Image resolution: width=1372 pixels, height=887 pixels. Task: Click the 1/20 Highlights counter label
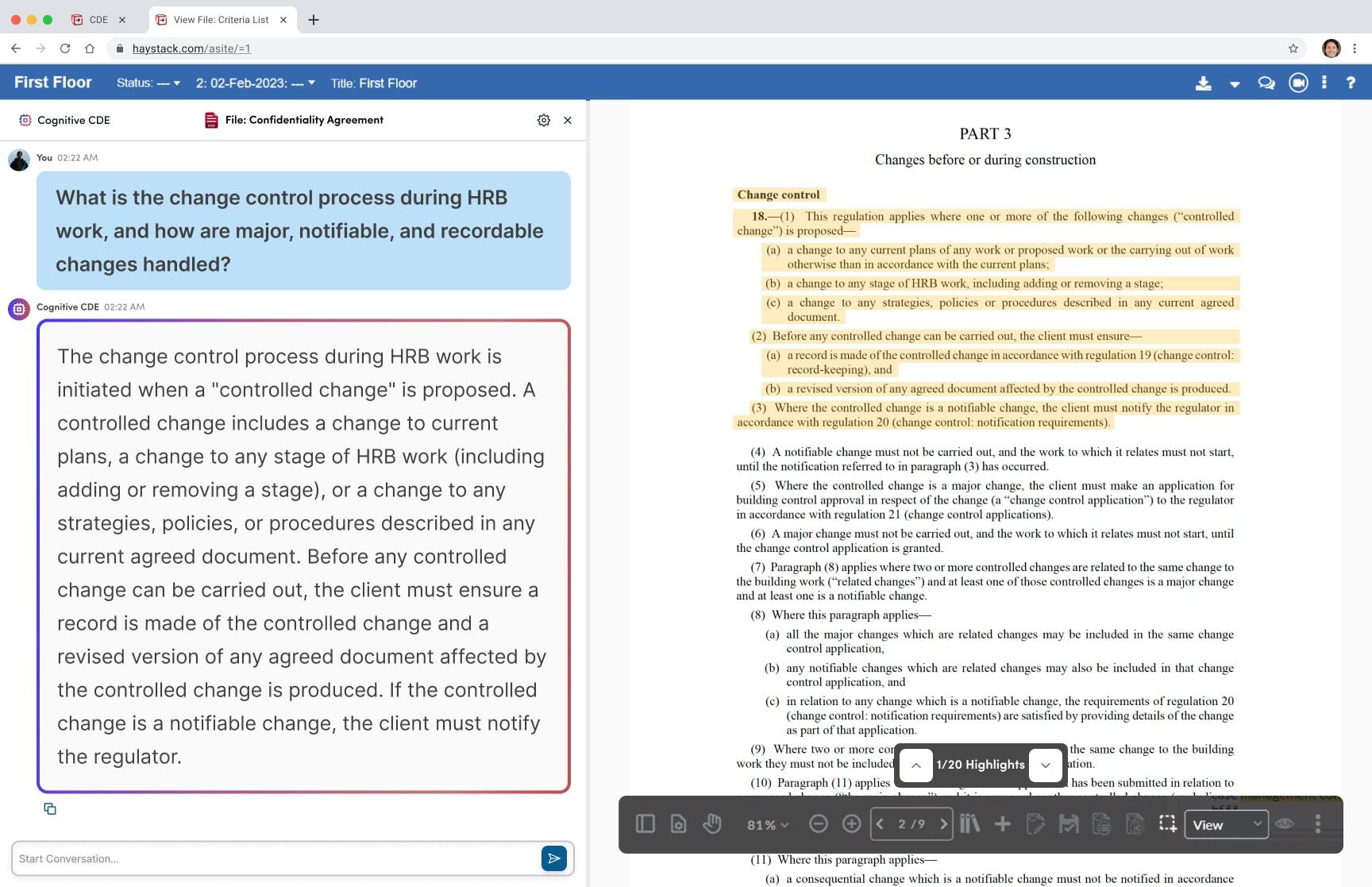click(x=981, y=765)
